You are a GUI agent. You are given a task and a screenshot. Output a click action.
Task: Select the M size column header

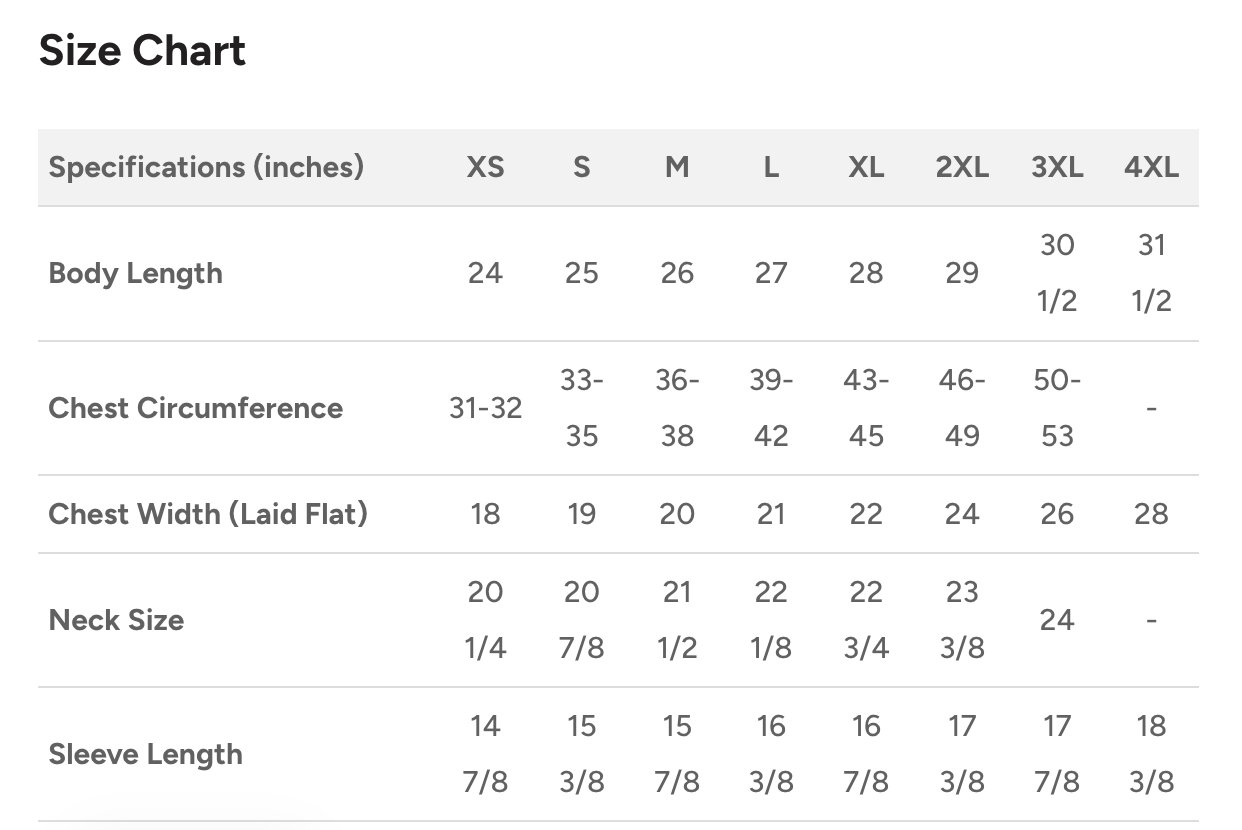coord(677,167)
